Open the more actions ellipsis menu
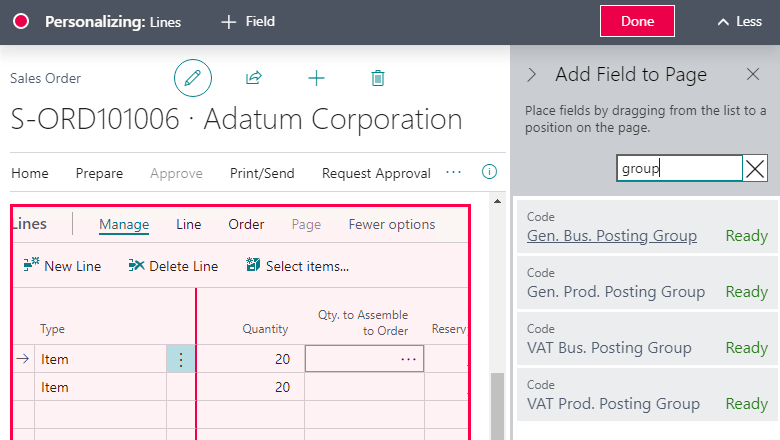 pyautogui.click(x=454, y=172)
